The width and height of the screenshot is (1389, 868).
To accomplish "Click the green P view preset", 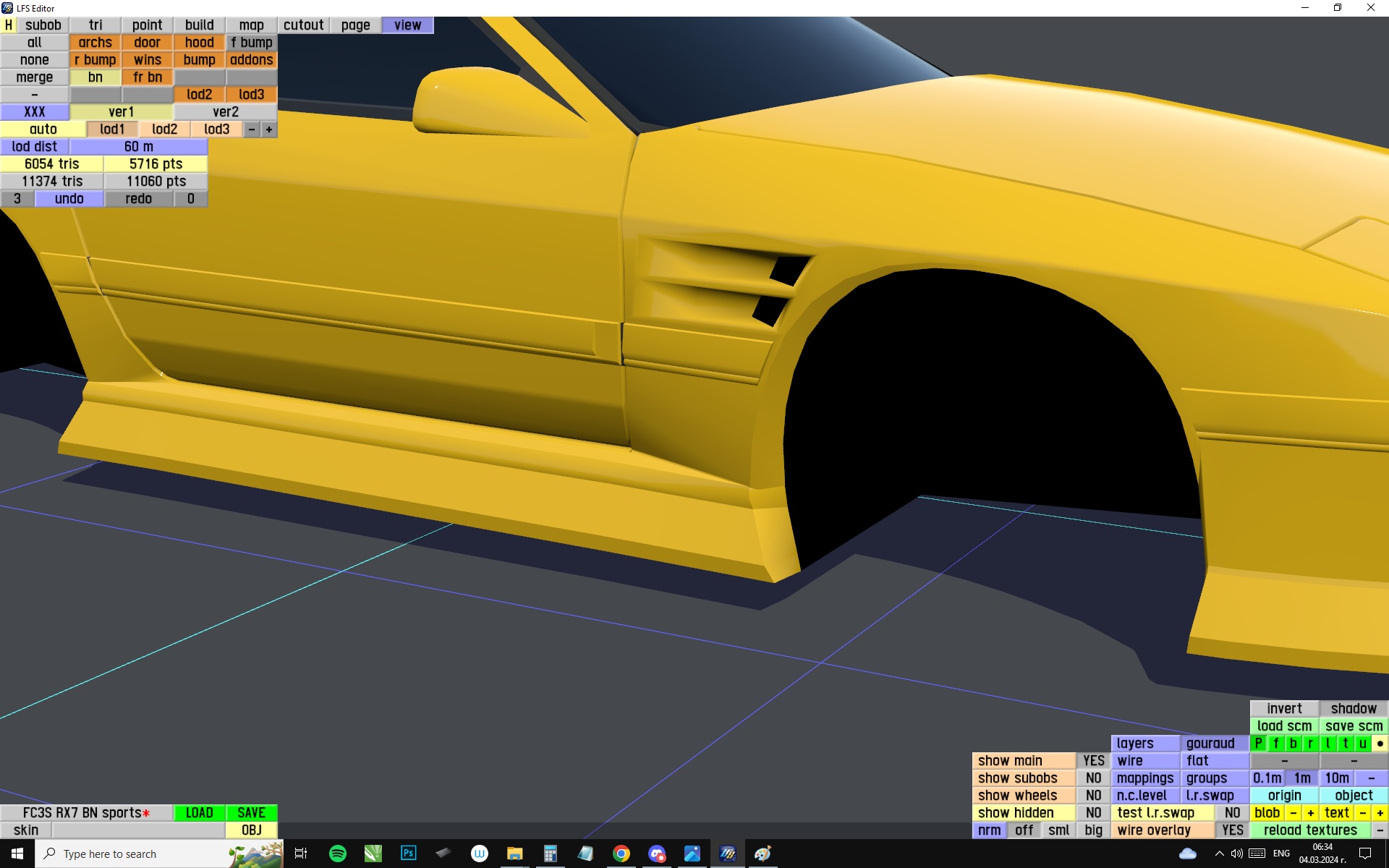I will [x=1259, y=744].
